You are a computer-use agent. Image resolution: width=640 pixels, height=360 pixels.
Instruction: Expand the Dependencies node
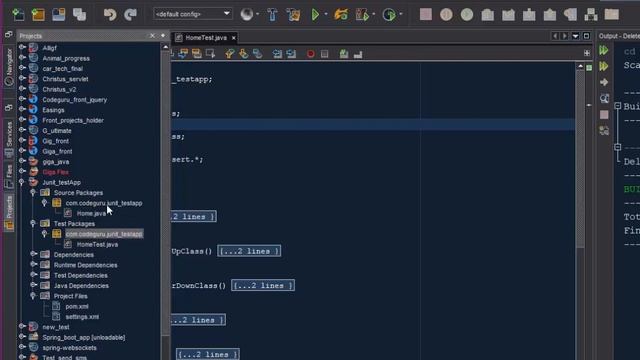coord(34,254)
